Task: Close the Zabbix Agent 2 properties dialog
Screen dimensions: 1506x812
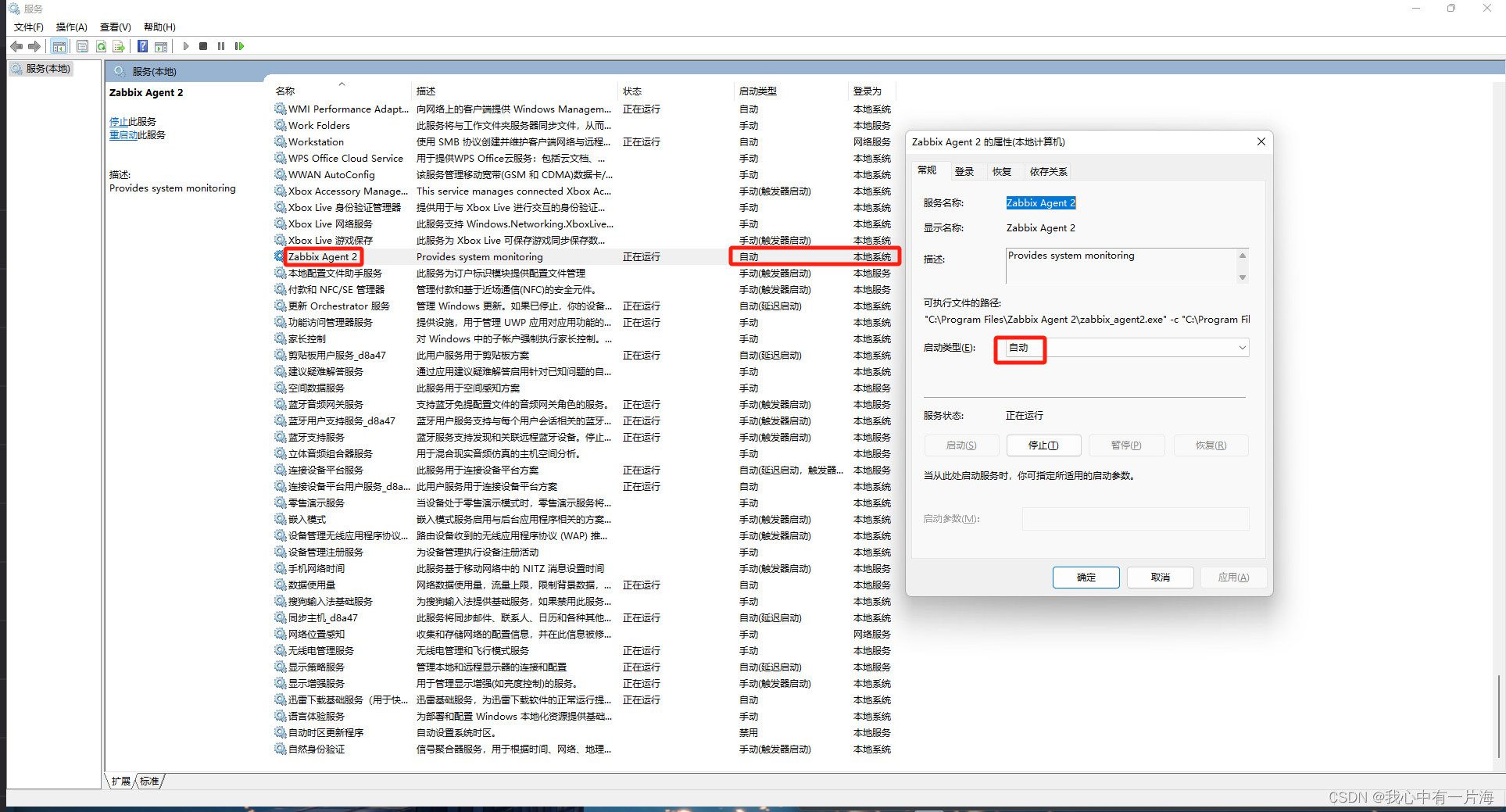Action: (1261, 141)
